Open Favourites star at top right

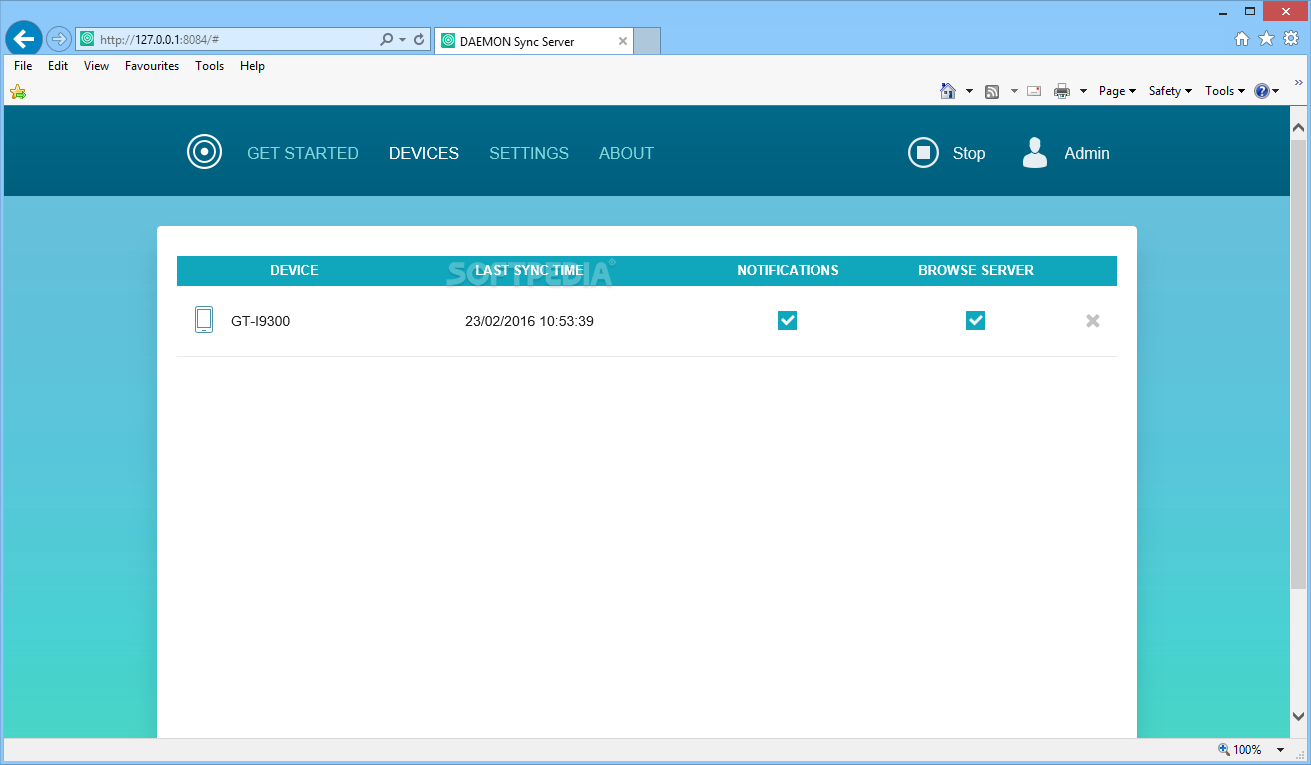click(x=1266, y=39)
